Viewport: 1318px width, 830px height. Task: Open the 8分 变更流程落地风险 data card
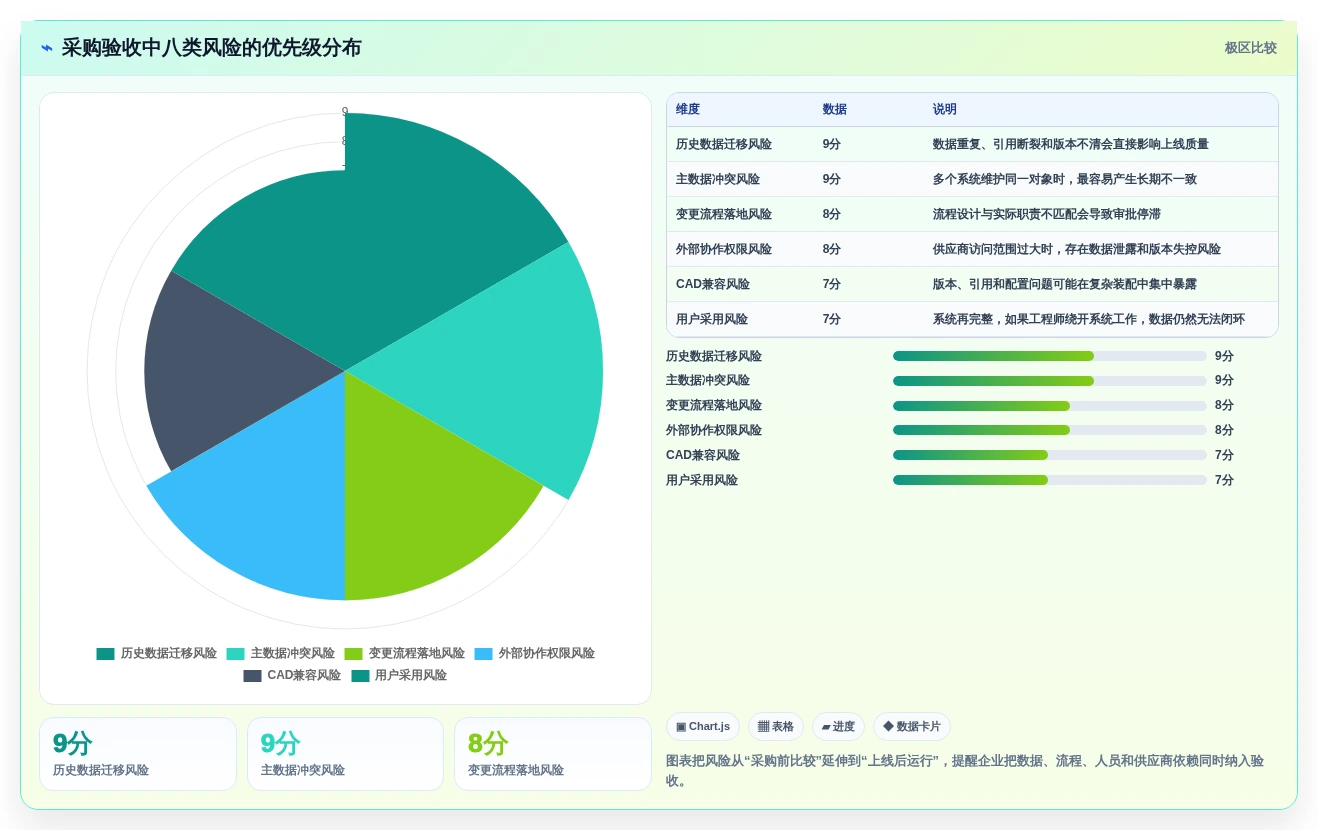pyautogui.click(x=552, y=754)
